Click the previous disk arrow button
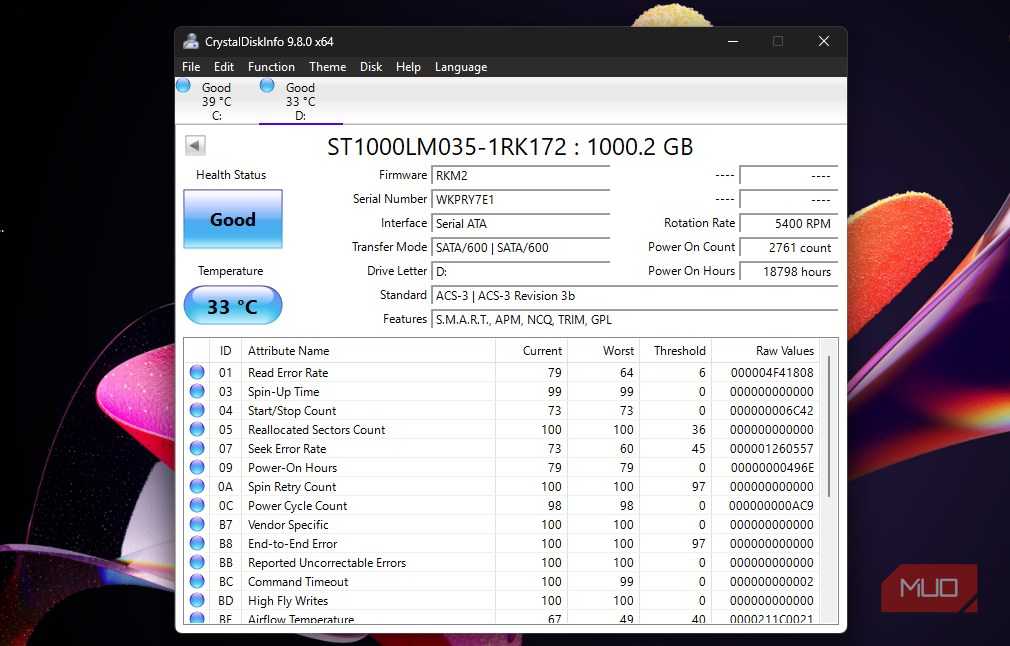 point(195,145)
